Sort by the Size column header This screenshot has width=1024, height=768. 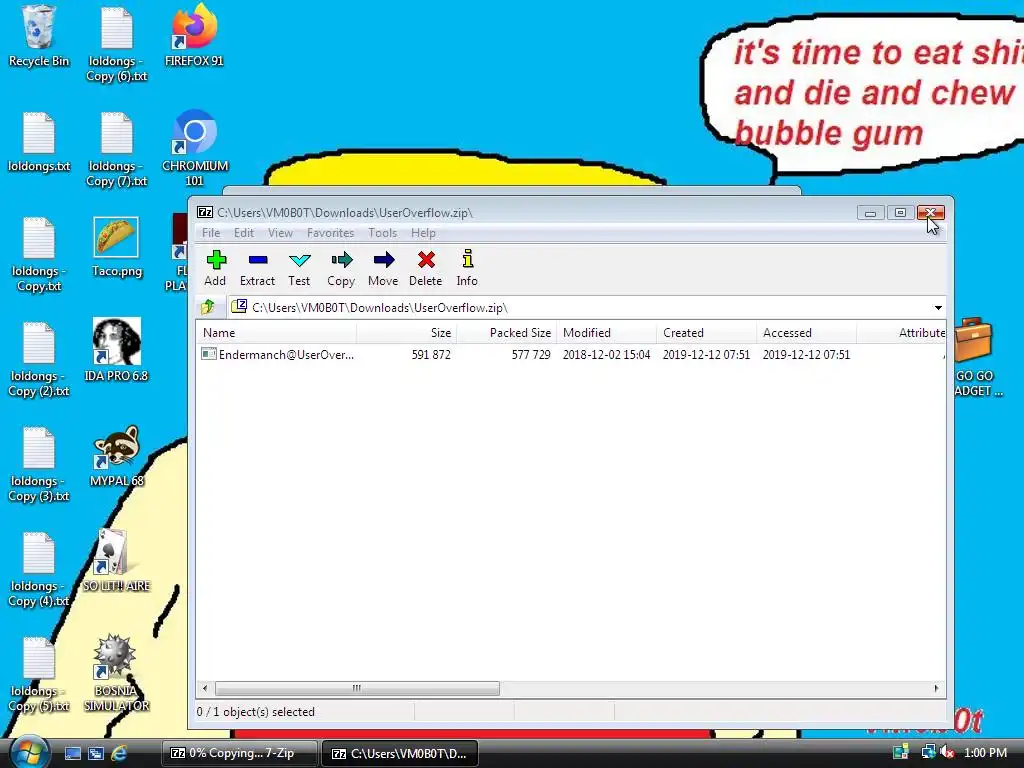(406, 333)
